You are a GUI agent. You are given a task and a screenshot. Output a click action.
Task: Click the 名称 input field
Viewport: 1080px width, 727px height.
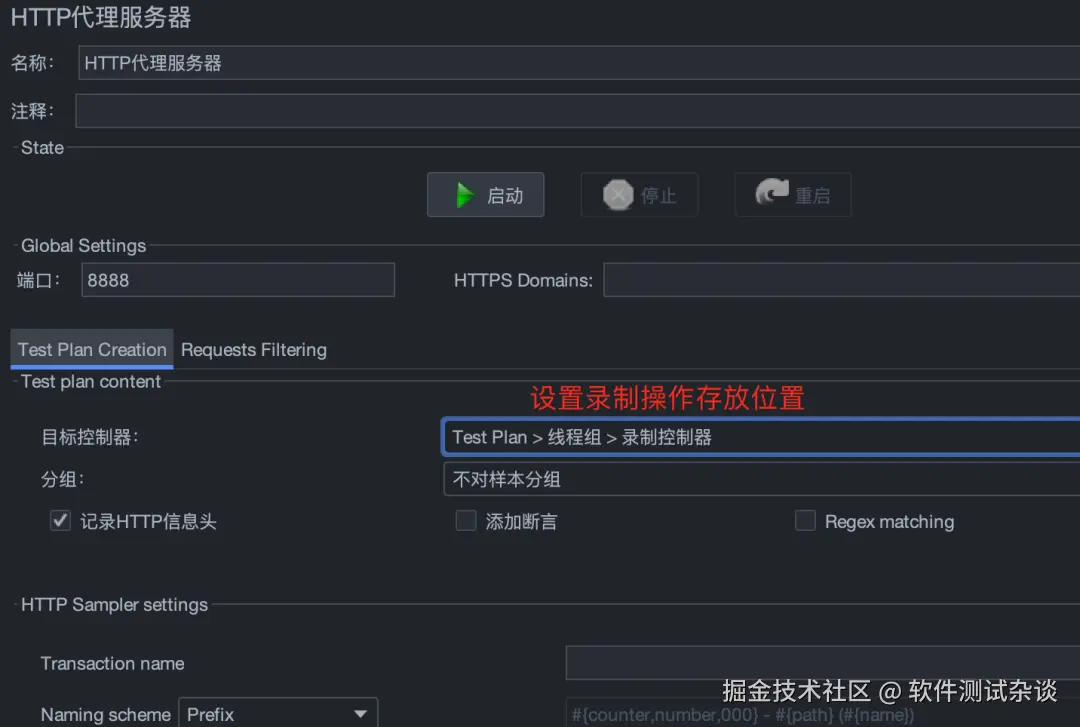pos(579,63)
